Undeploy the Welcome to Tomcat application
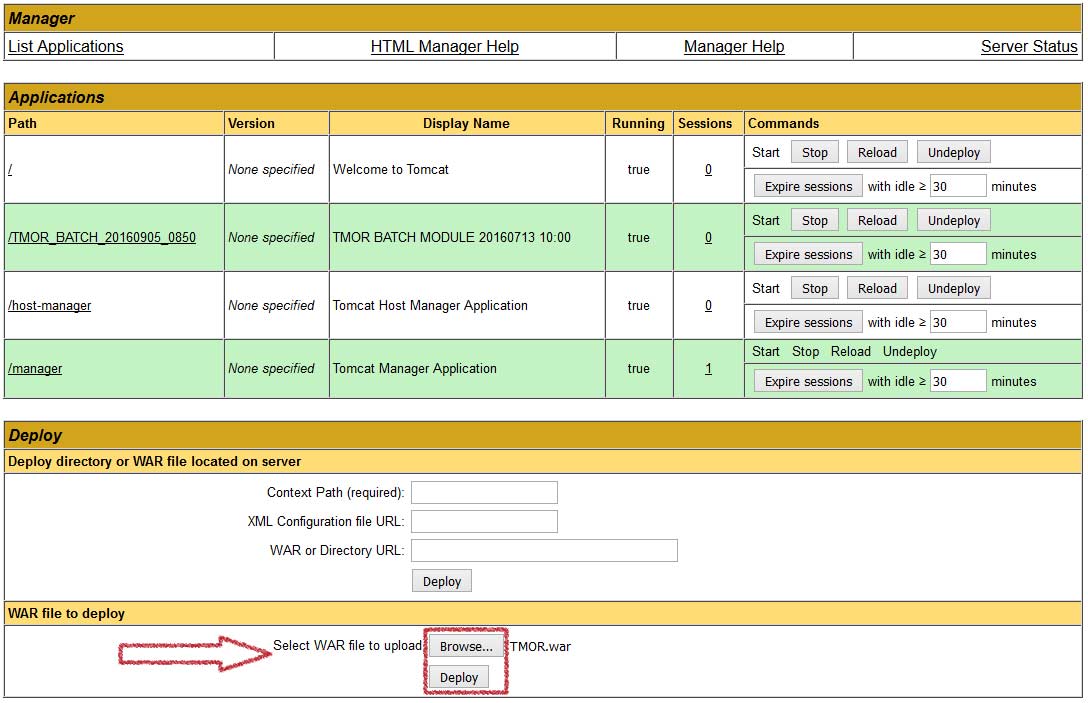Screen dimensions: 1088x703 tap(954, 152)
